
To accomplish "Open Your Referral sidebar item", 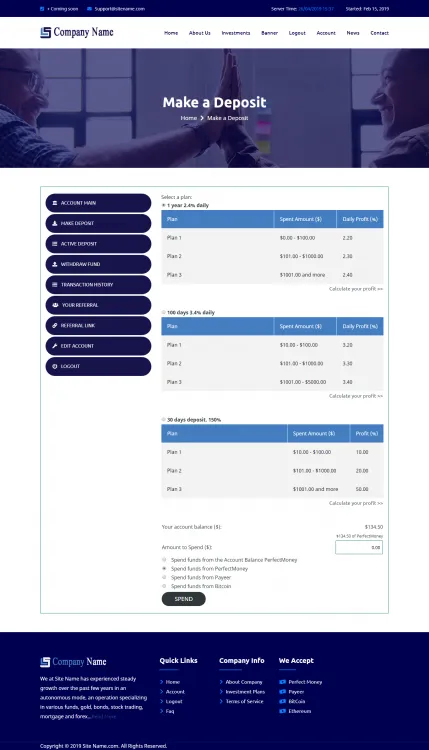I will [x=99, y=305].
